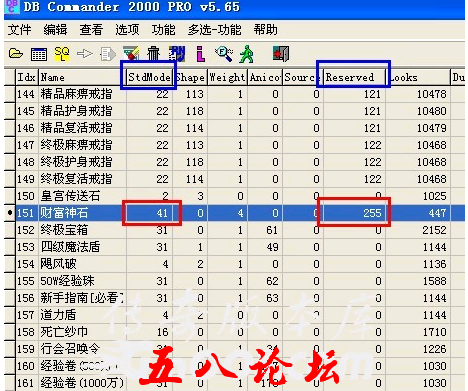468x391 pixels.
Task: Click the Shape column header
Action: click(x=190, y=77)
